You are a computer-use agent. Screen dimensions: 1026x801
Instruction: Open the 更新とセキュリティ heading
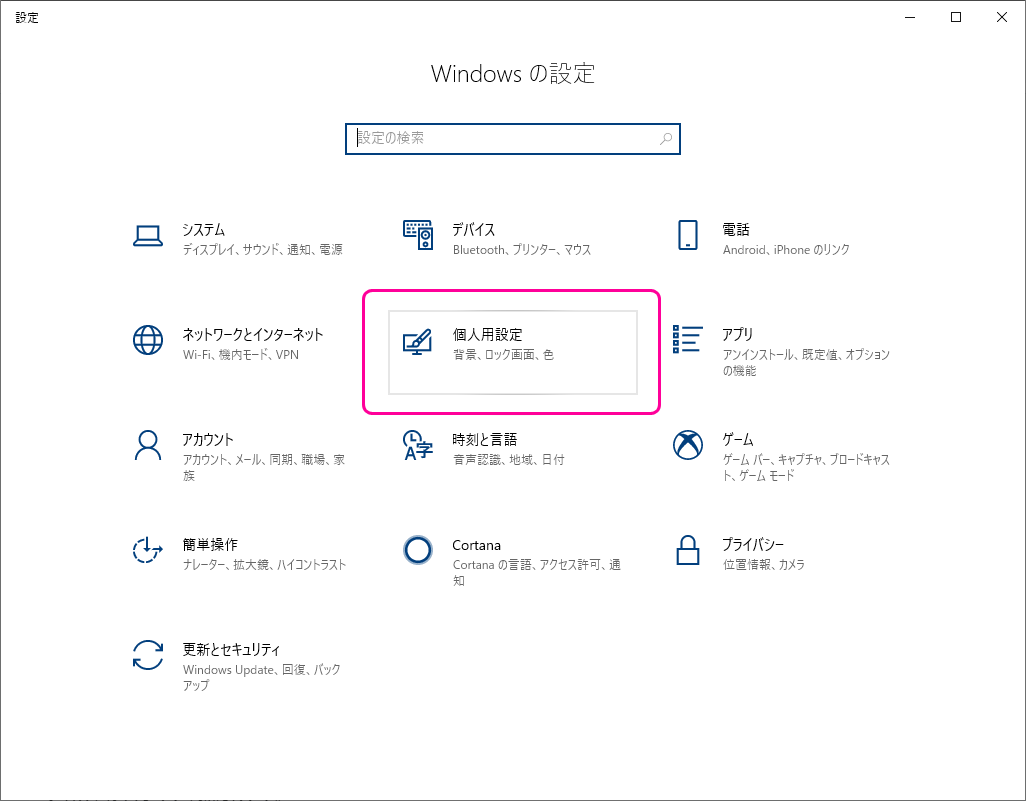click(232, 649)
